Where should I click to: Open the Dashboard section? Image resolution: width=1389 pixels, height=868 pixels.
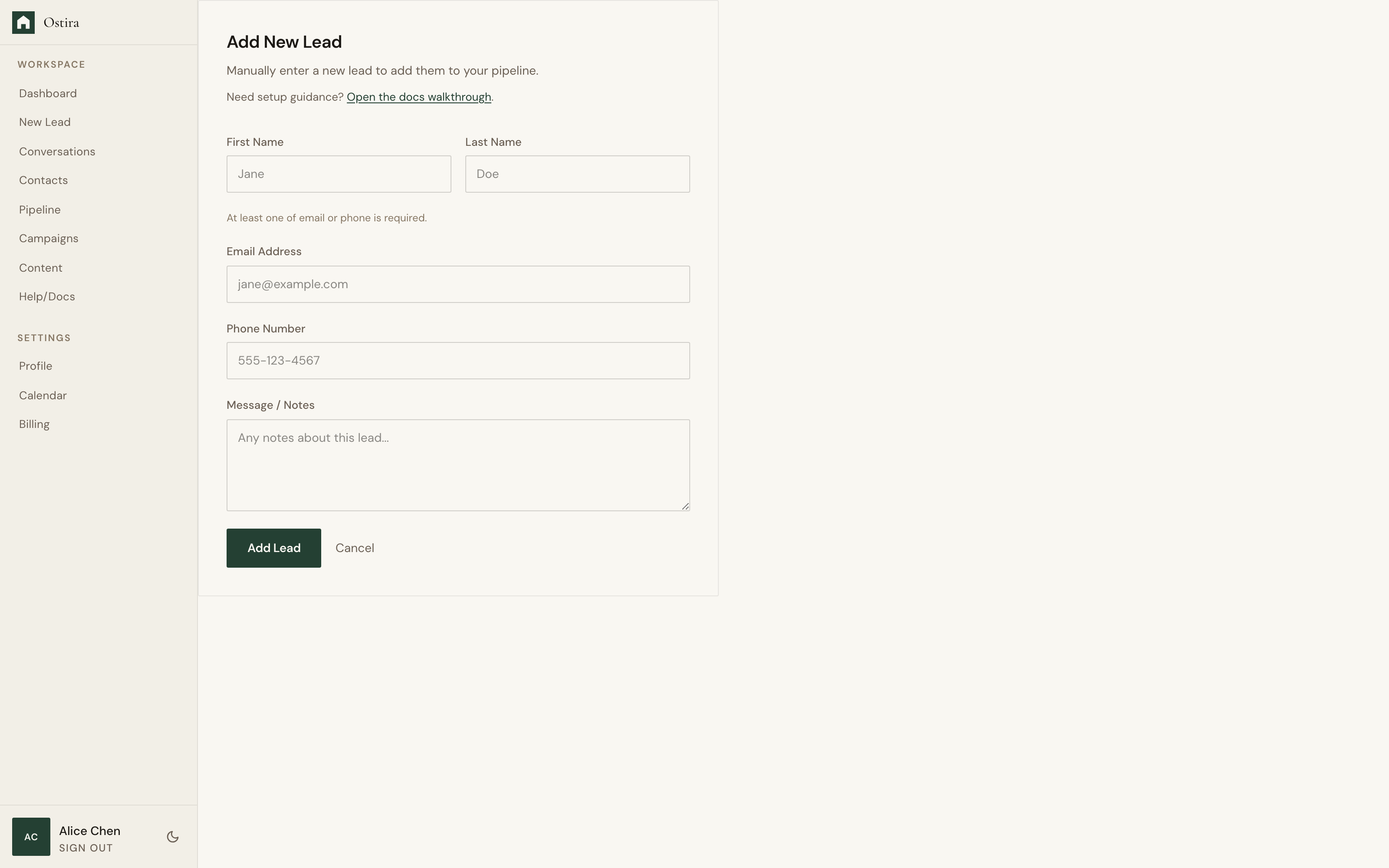point(48,93)
